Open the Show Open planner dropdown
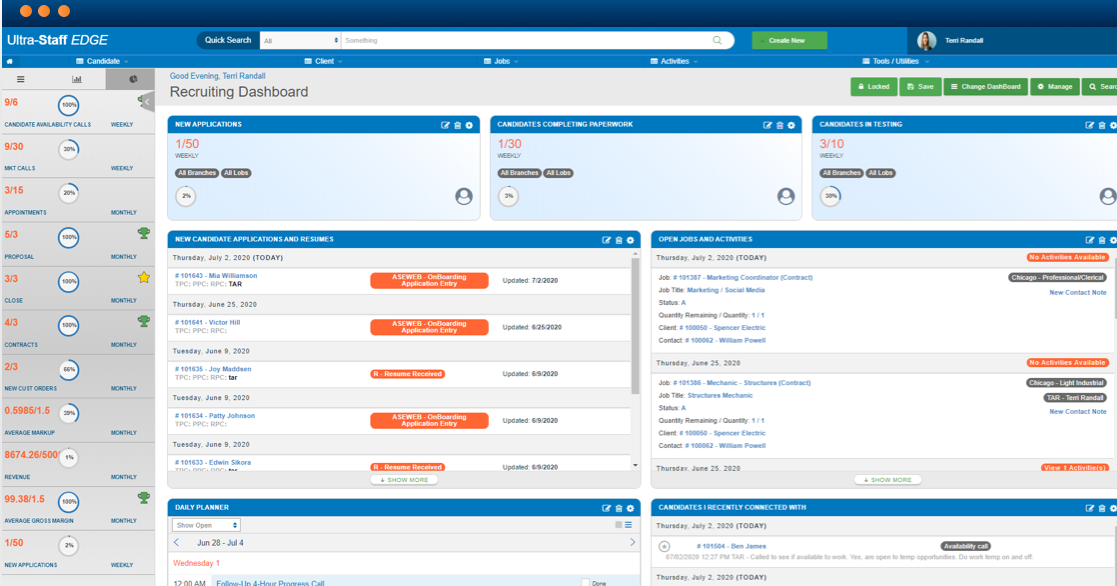The image size is (1117, 586). pyautogui.click(x=206, y=525)
